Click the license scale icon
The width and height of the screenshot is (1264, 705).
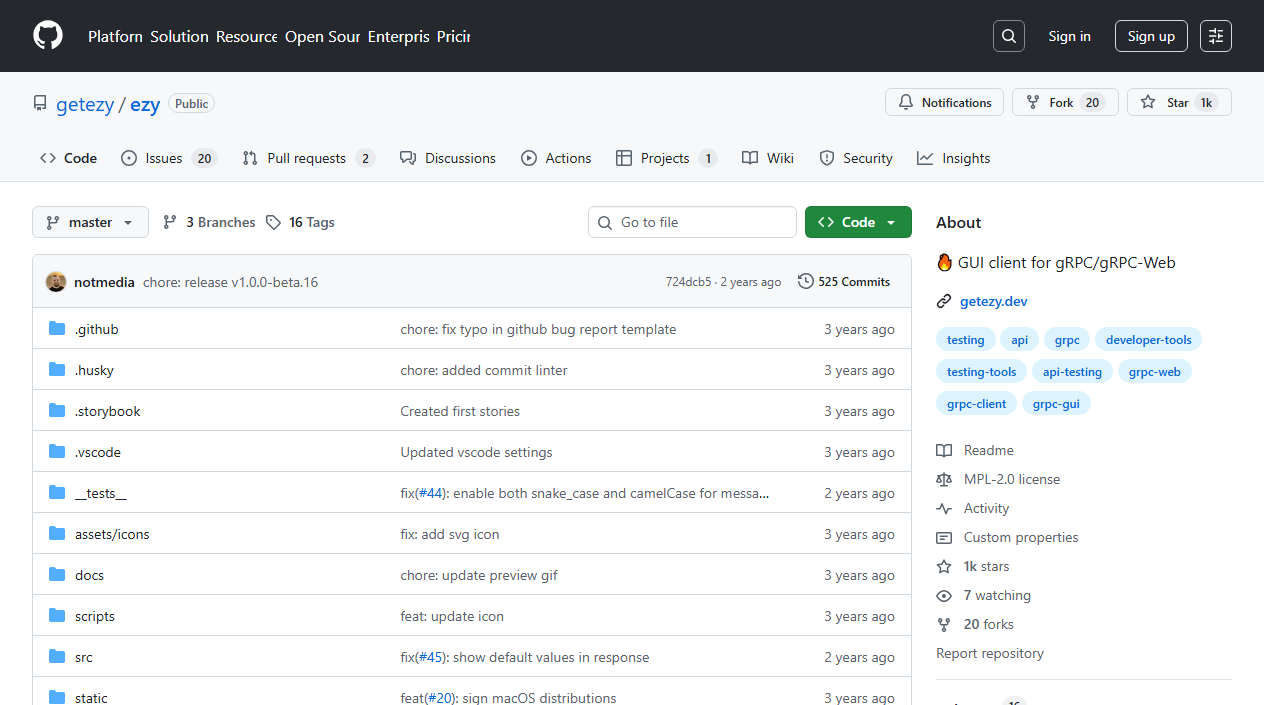(944, 479)
